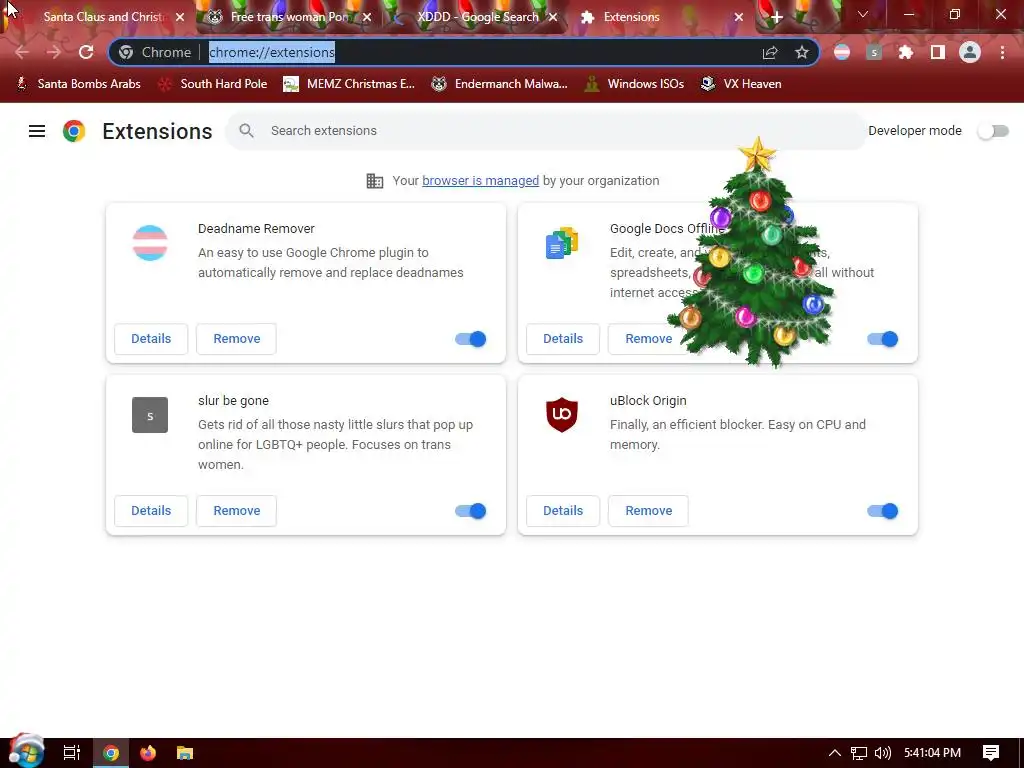The height and width of the screenshot is (768, 1024).
Task: Remove the uBlock Origin extension
Action: (x=648, y=511)
